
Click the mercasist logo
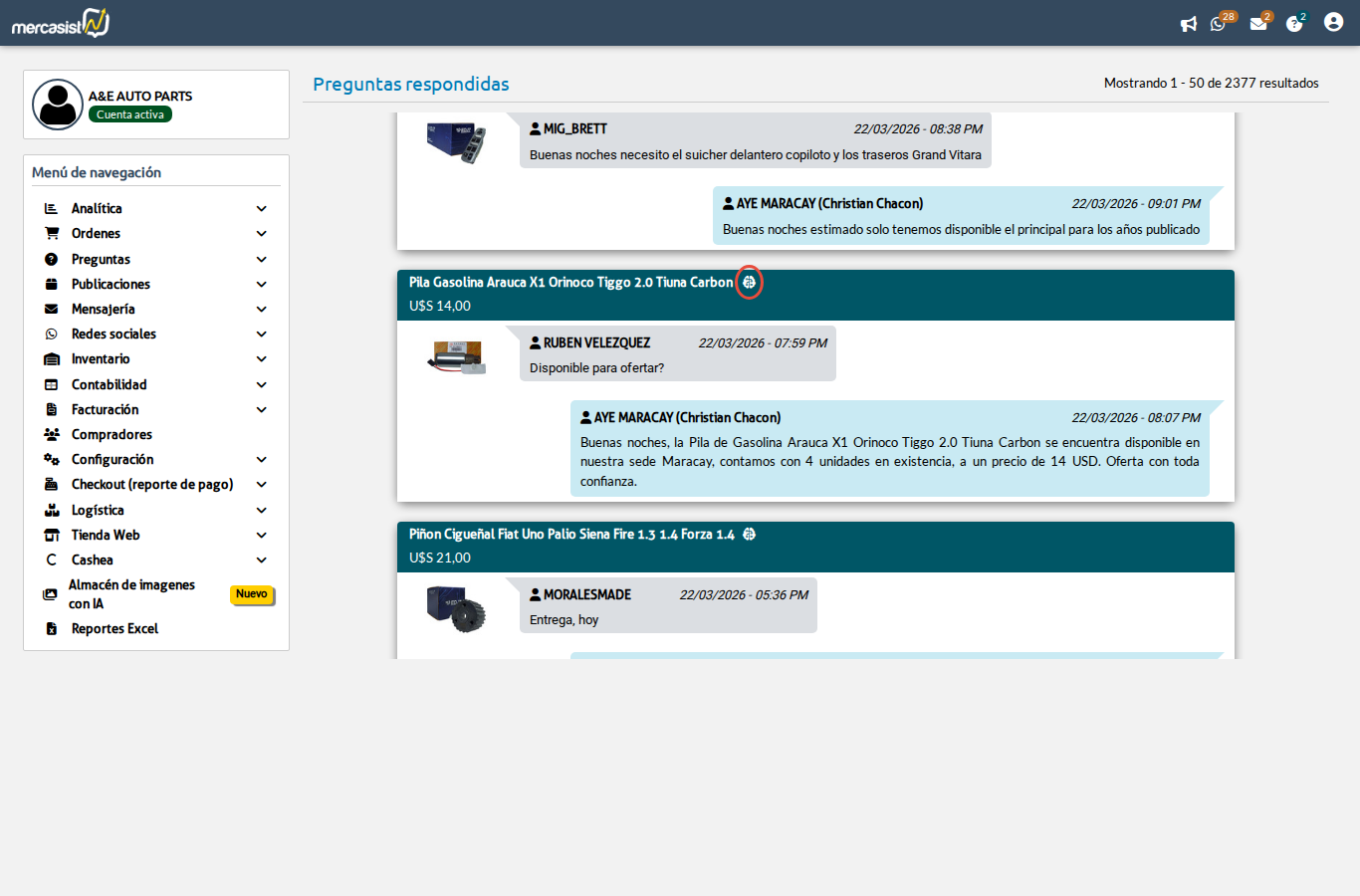tap(61, 23)
